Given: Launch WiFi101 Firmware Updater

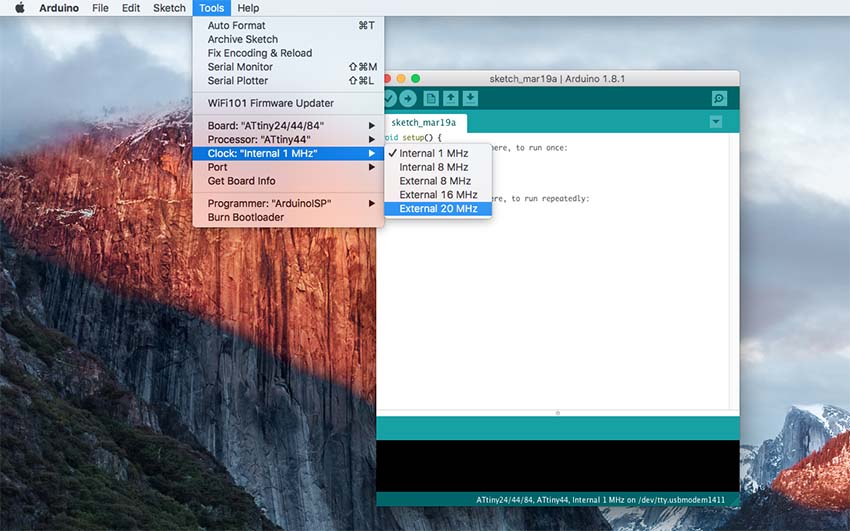Looking at the screenshot, I should [x=288, y=103].
